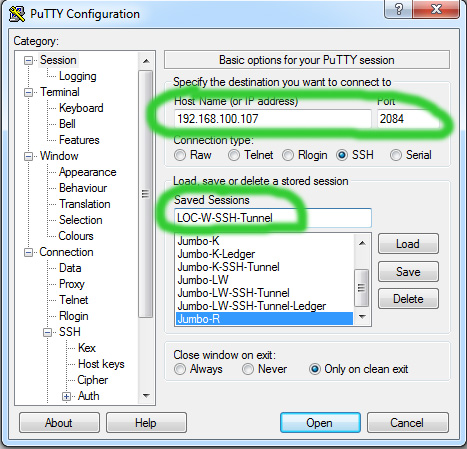Click the question mark help icon in title bar
467x449 pixels.
(x=399, y=9)
